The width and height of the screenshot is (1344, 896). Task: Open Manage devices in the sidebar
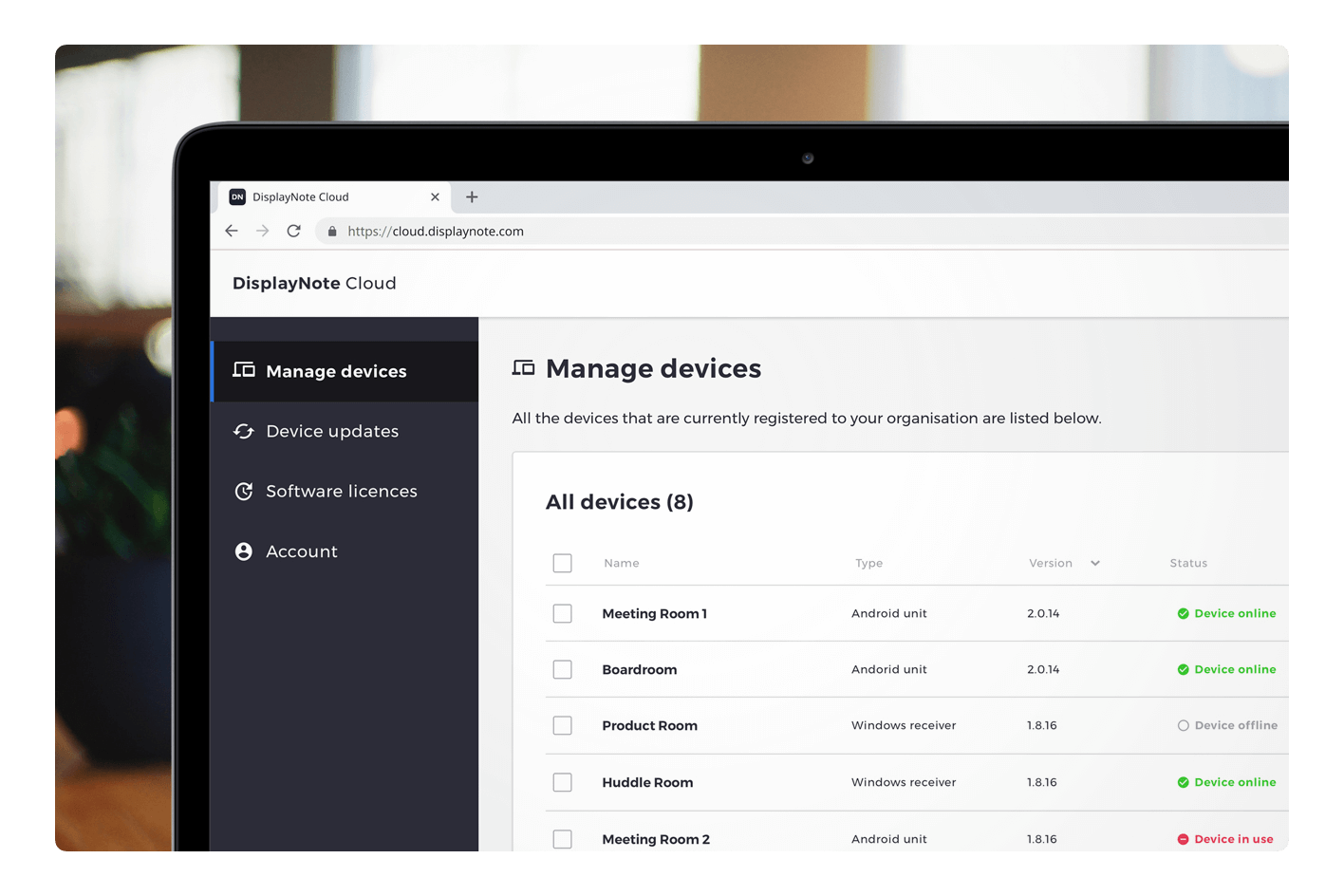(345, 371)
